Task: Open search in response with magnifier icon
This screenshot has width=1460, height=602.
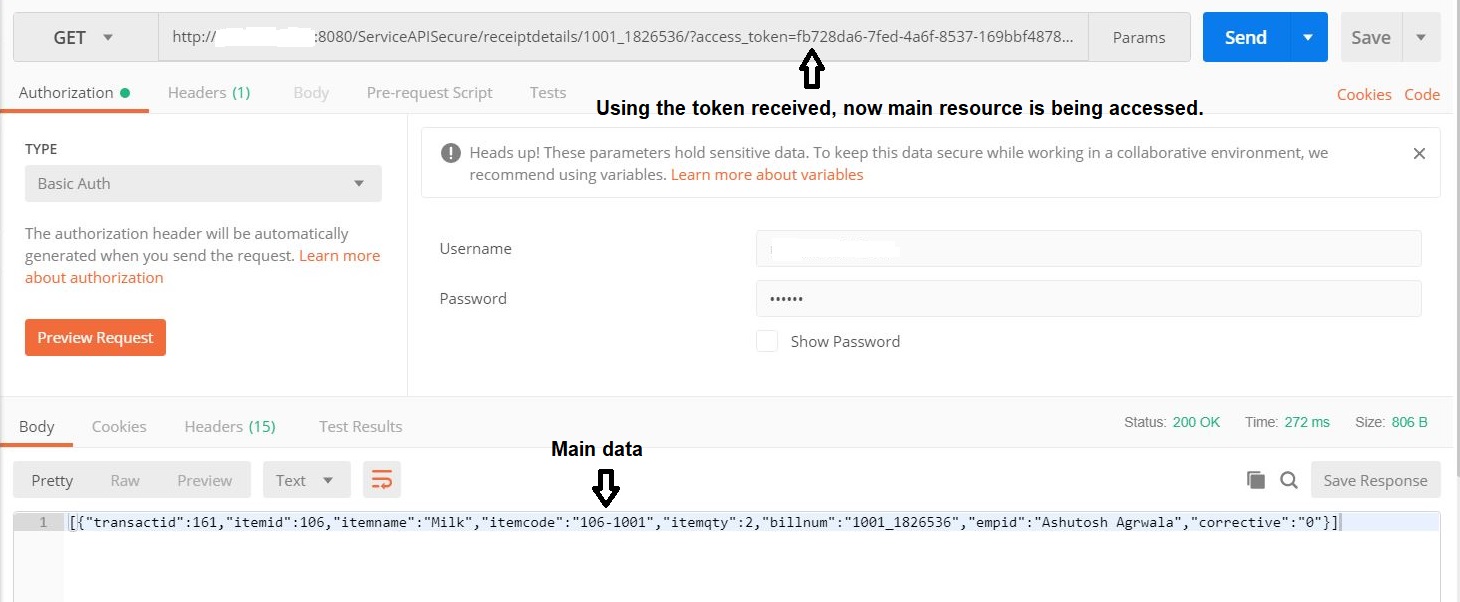Action: click(x=1289, y=480)
